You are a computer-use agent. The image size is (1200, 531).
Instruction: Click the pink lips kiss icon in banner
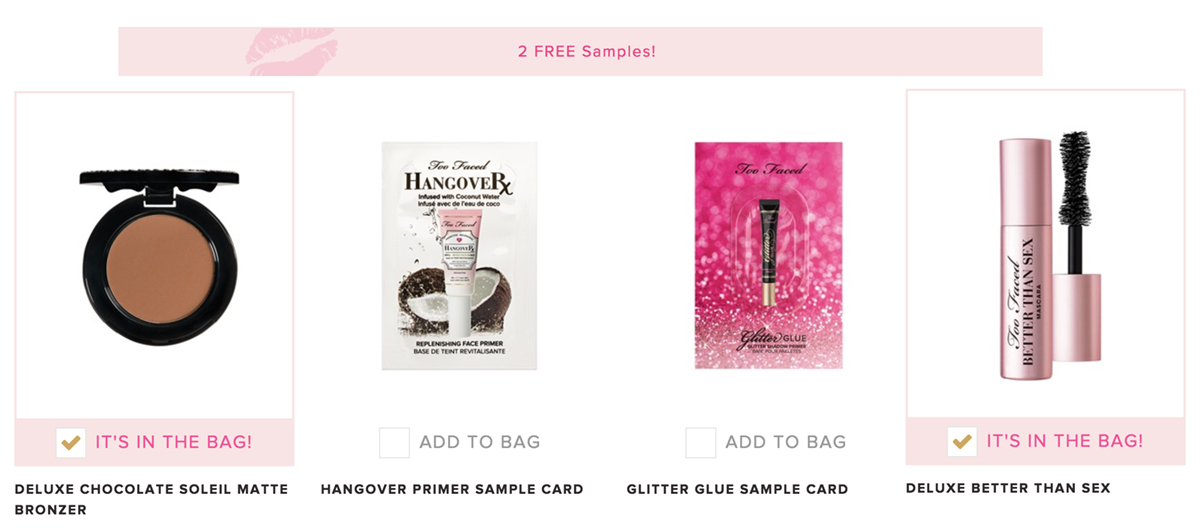click(290, 51)
